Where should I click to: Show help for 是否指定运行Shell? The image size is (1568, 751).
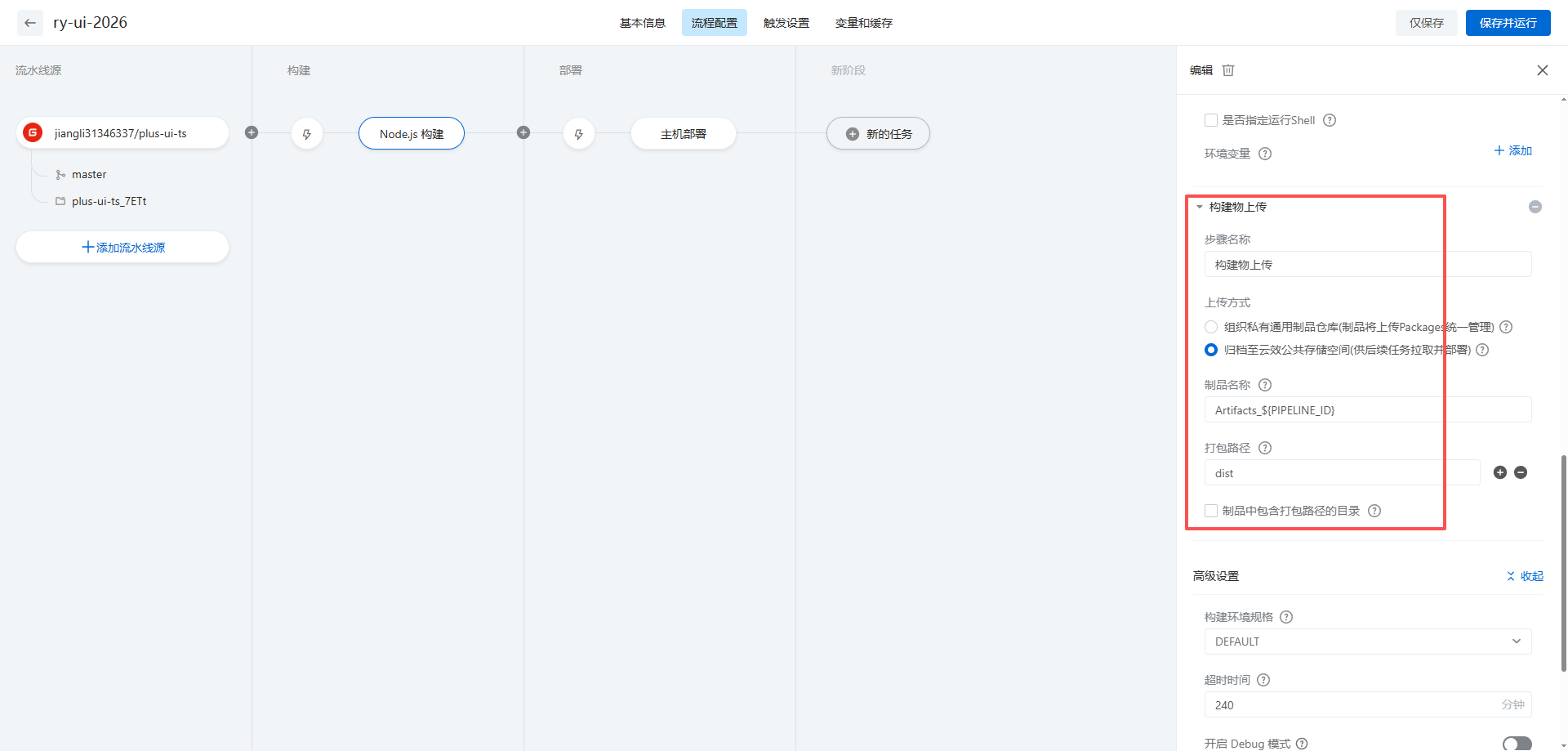coord(1330,120)
